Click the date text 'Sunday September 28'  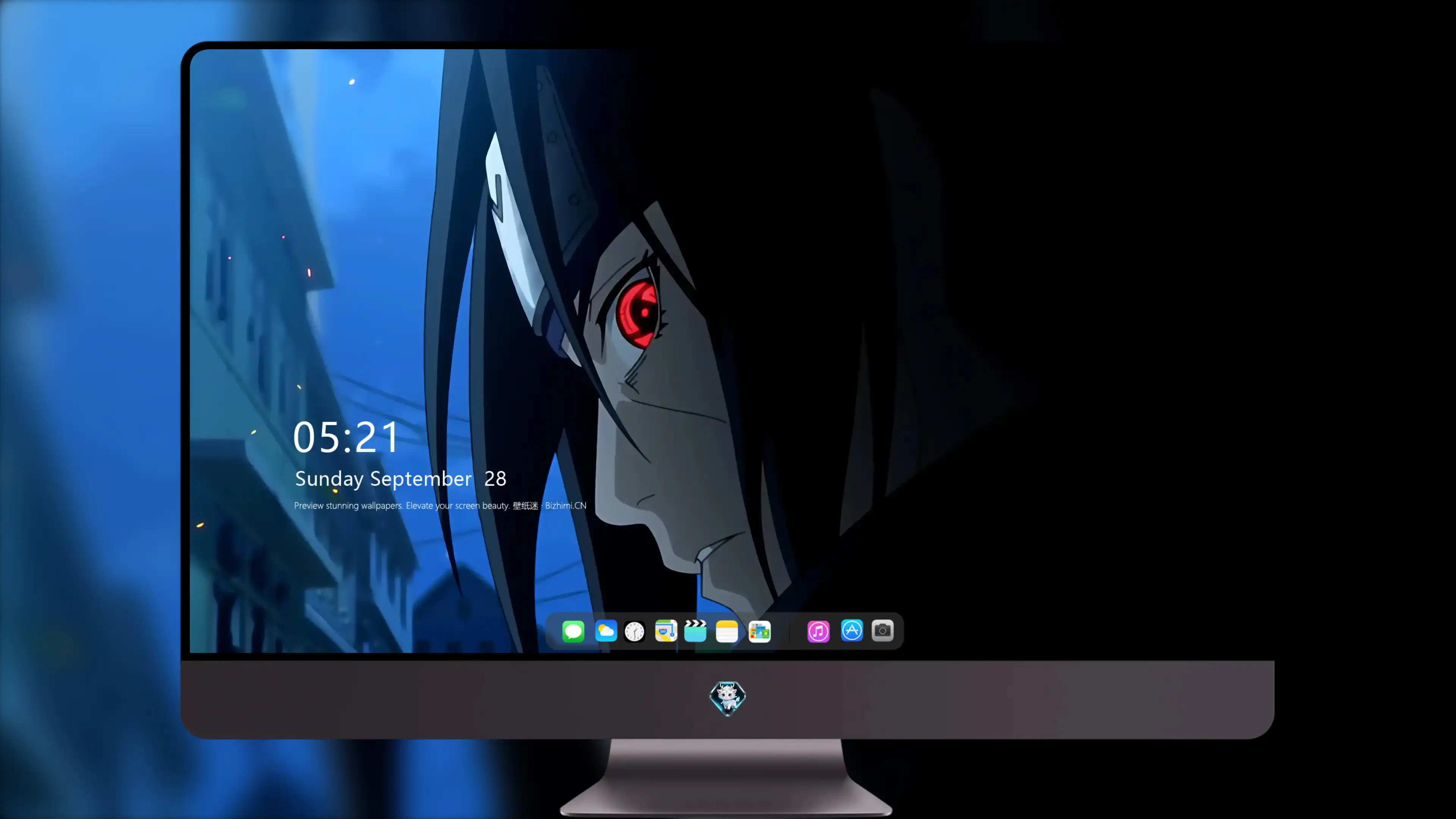(401, 479)
